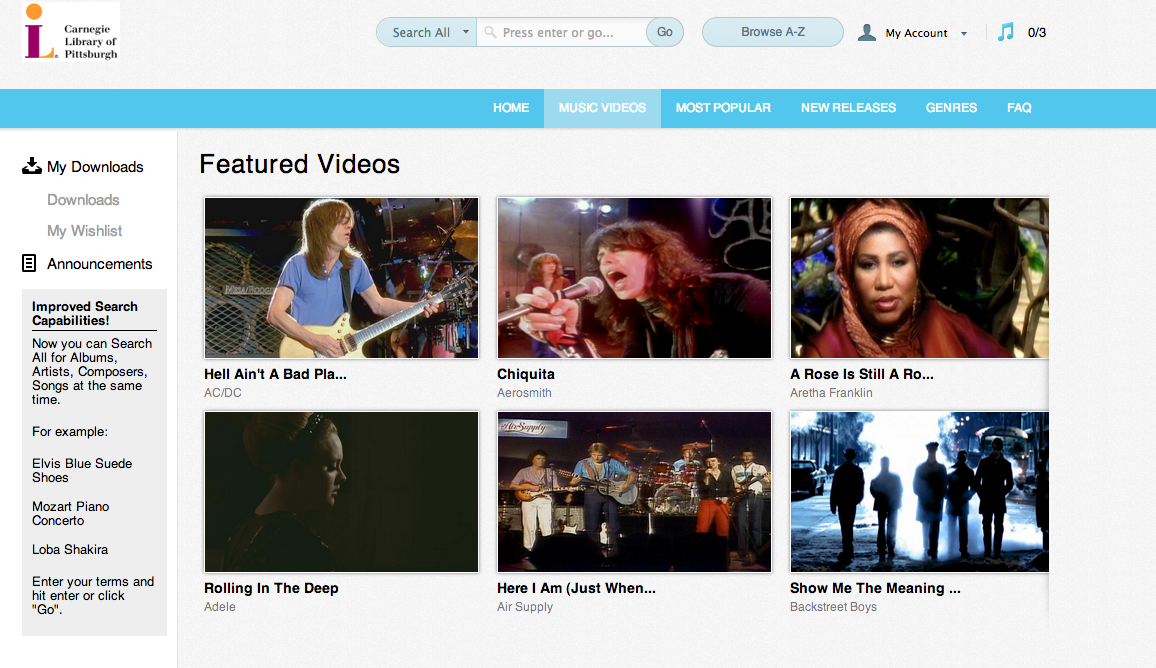The image size is (1156, 668).
Task: Open the HOME nav tab
Action: click(x=511, y=108)
